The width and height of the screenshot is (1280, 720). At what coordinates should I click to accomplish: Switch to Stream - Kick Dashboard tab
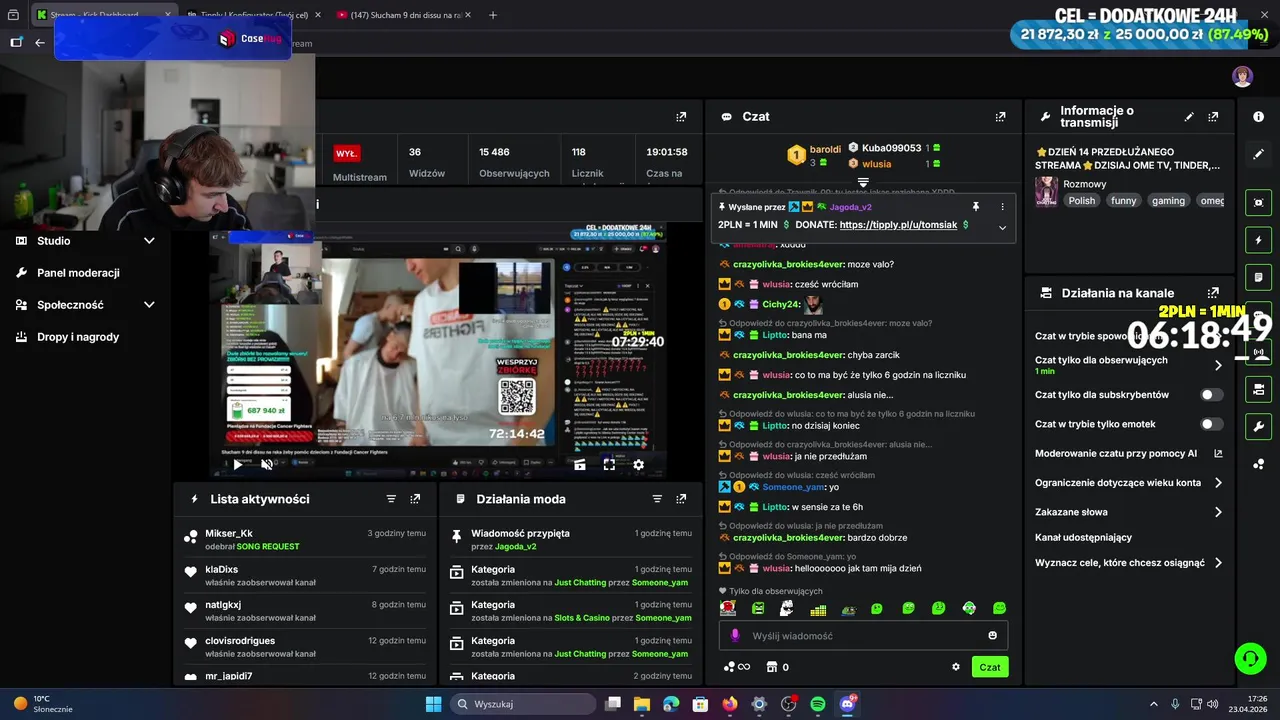(103, 15)
